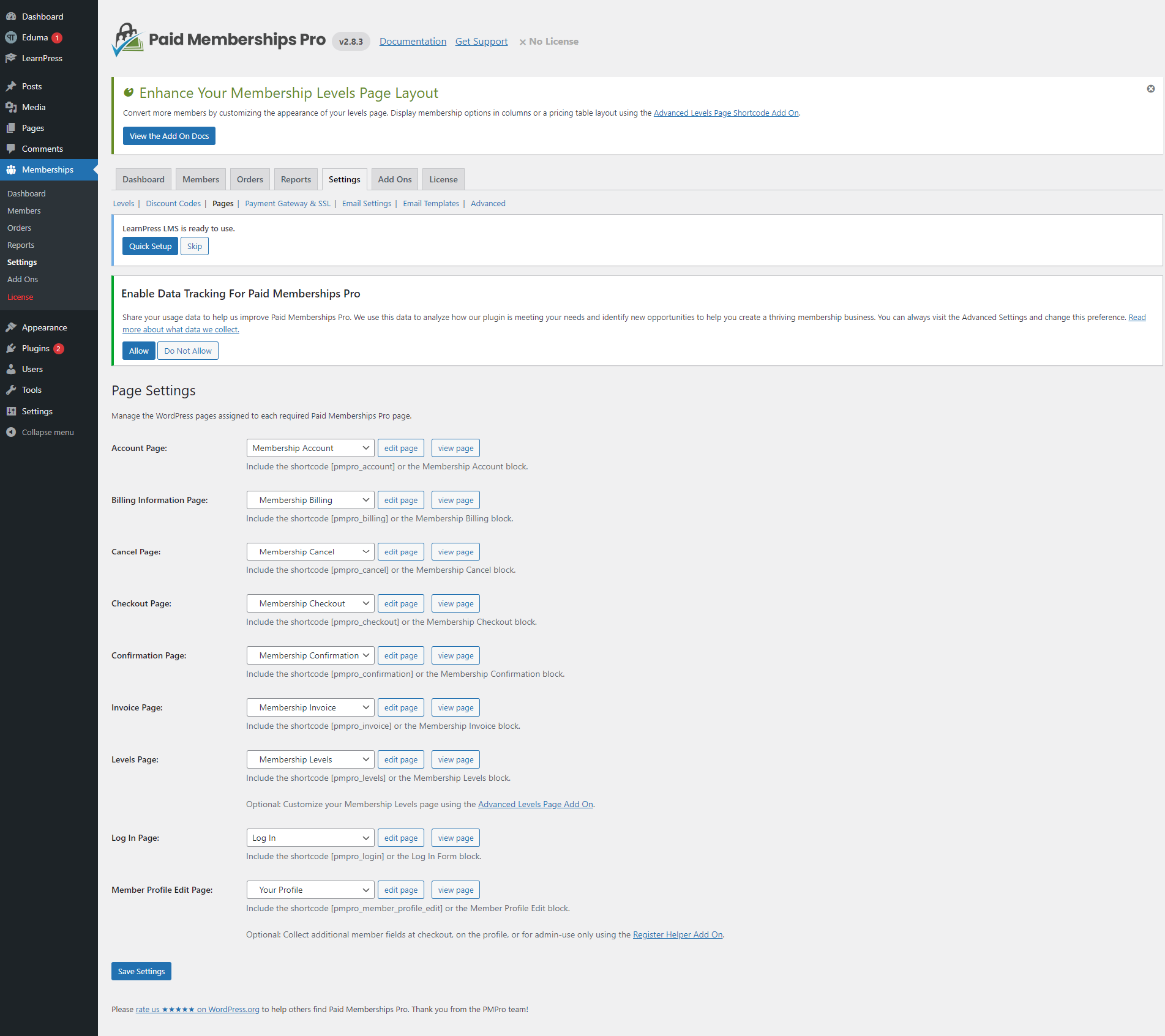Click the Posts pushpin icon
This screenshot has height=1036, width=1165.
coord(11,86)
